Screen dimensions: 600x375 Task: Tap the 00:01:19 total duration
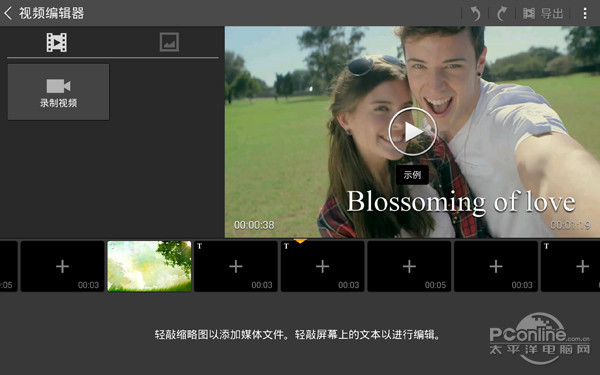[570, 225]
